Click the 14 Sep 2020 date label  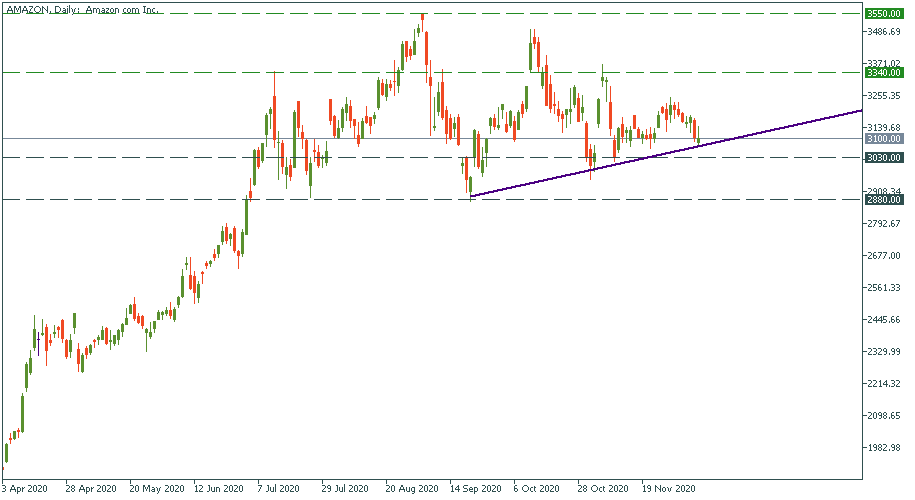[475, 490]
